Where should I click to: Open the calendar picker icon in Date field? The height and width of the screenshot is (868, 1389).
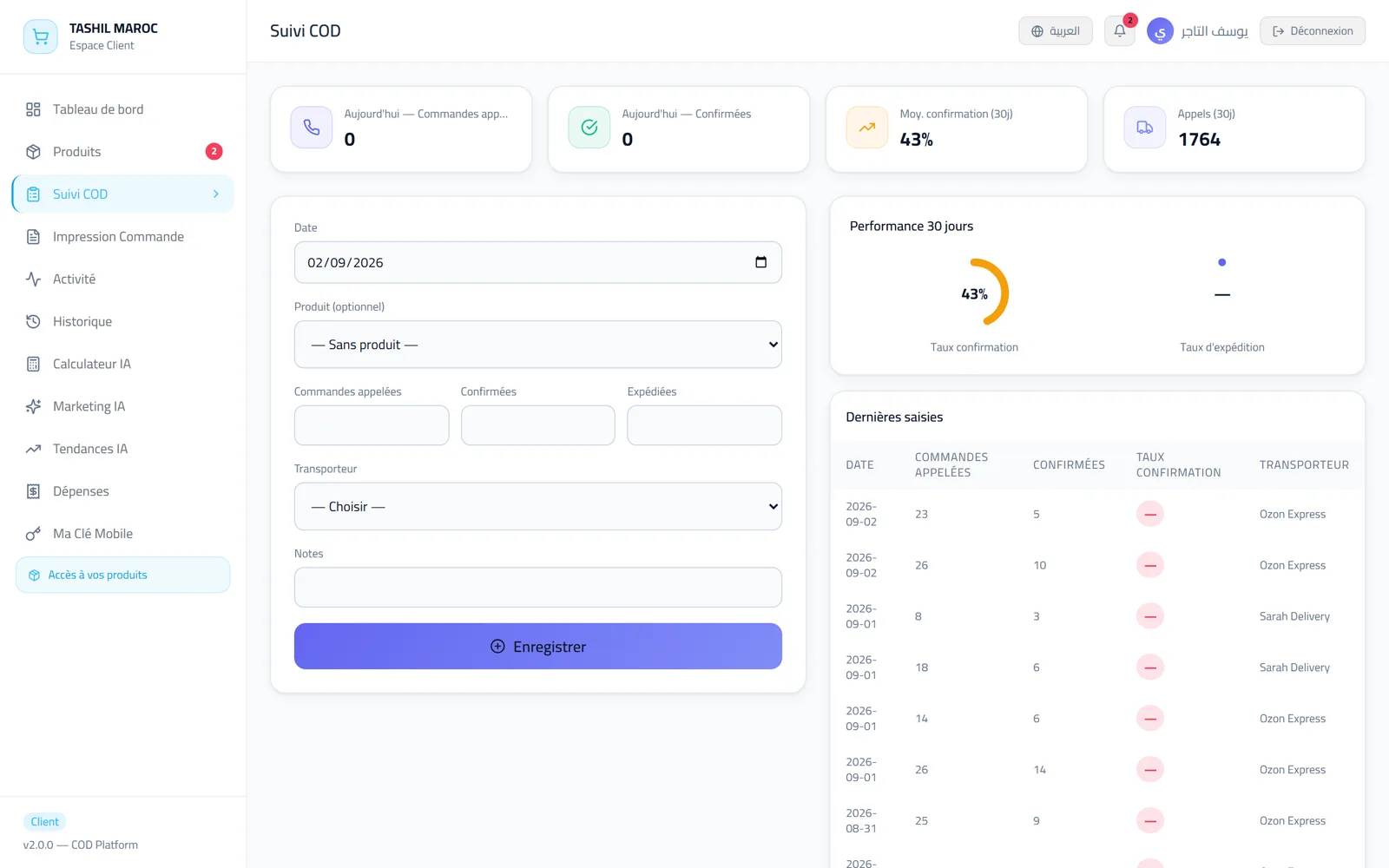tap(760, 262)
